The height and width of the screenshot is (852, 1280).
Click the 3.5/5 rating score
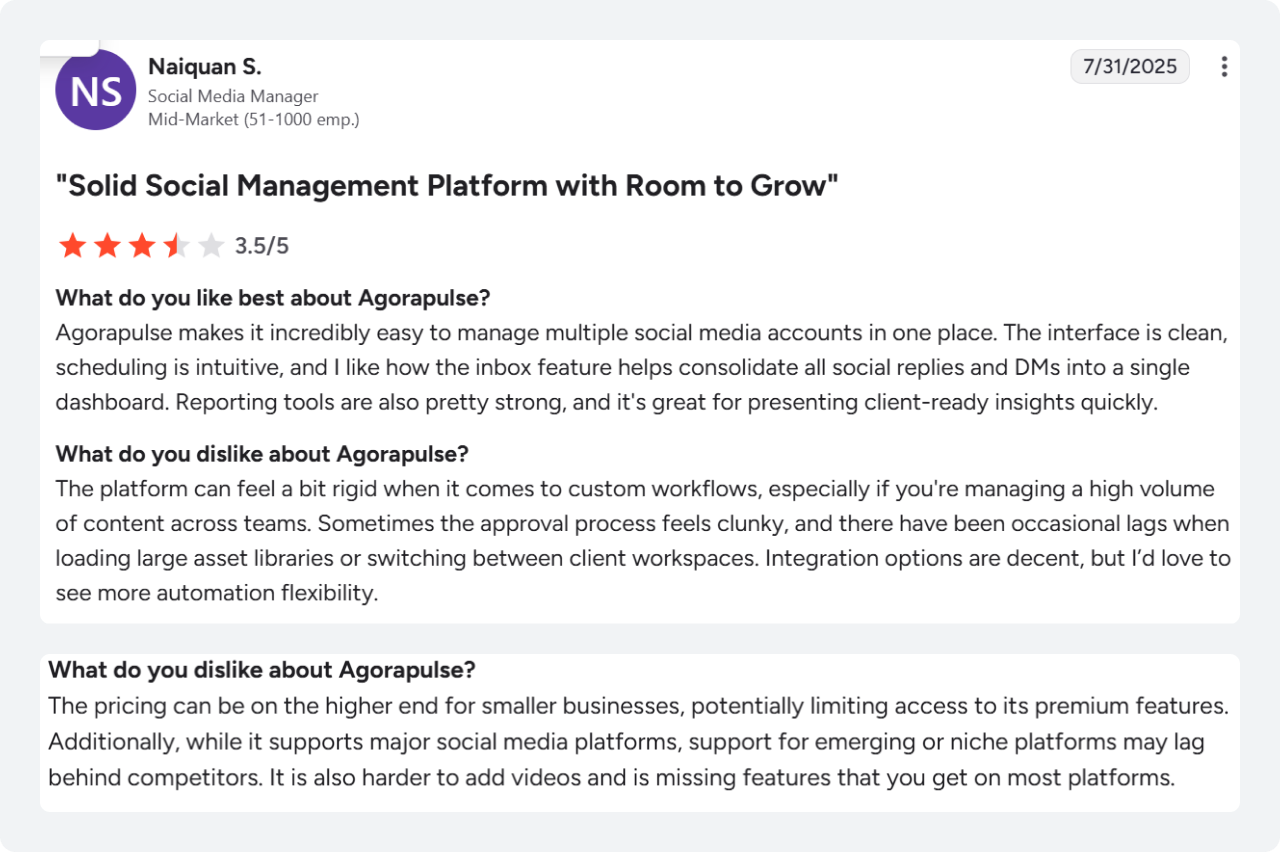pyautogui.click(x=262, y=246)
